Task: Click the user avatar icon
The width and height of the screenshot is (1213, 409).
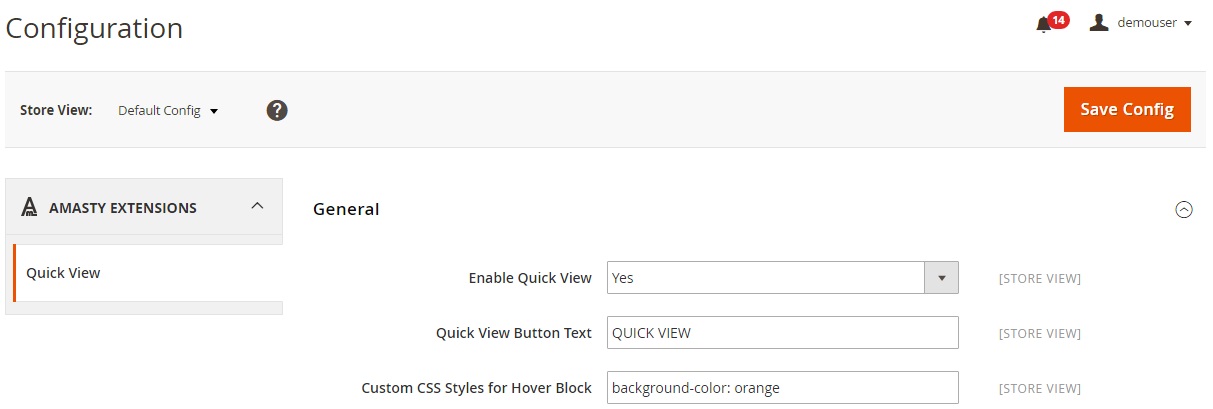Action: point(1099,22)
